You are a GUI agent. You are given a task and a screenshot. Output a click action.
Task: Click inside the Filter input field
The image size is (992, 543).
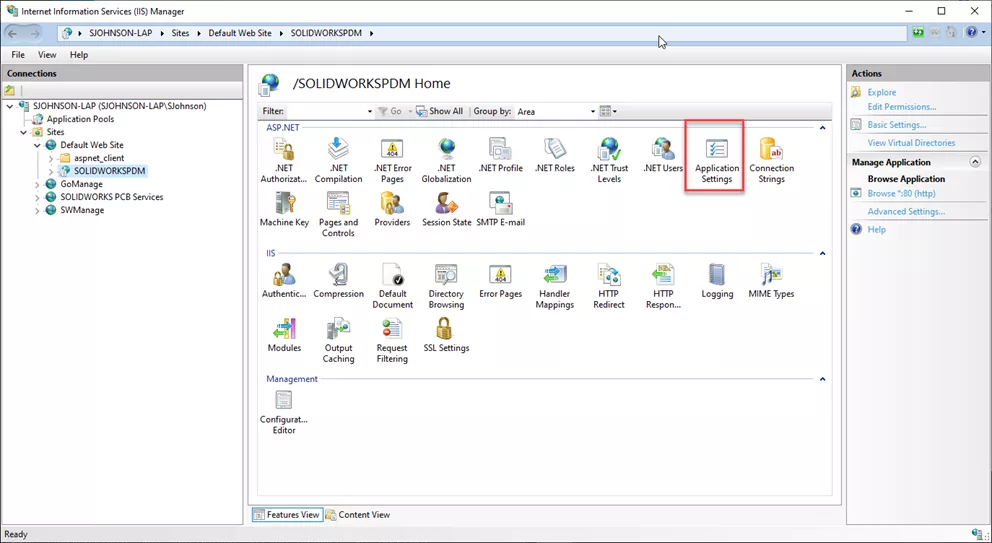coord(325,111)
